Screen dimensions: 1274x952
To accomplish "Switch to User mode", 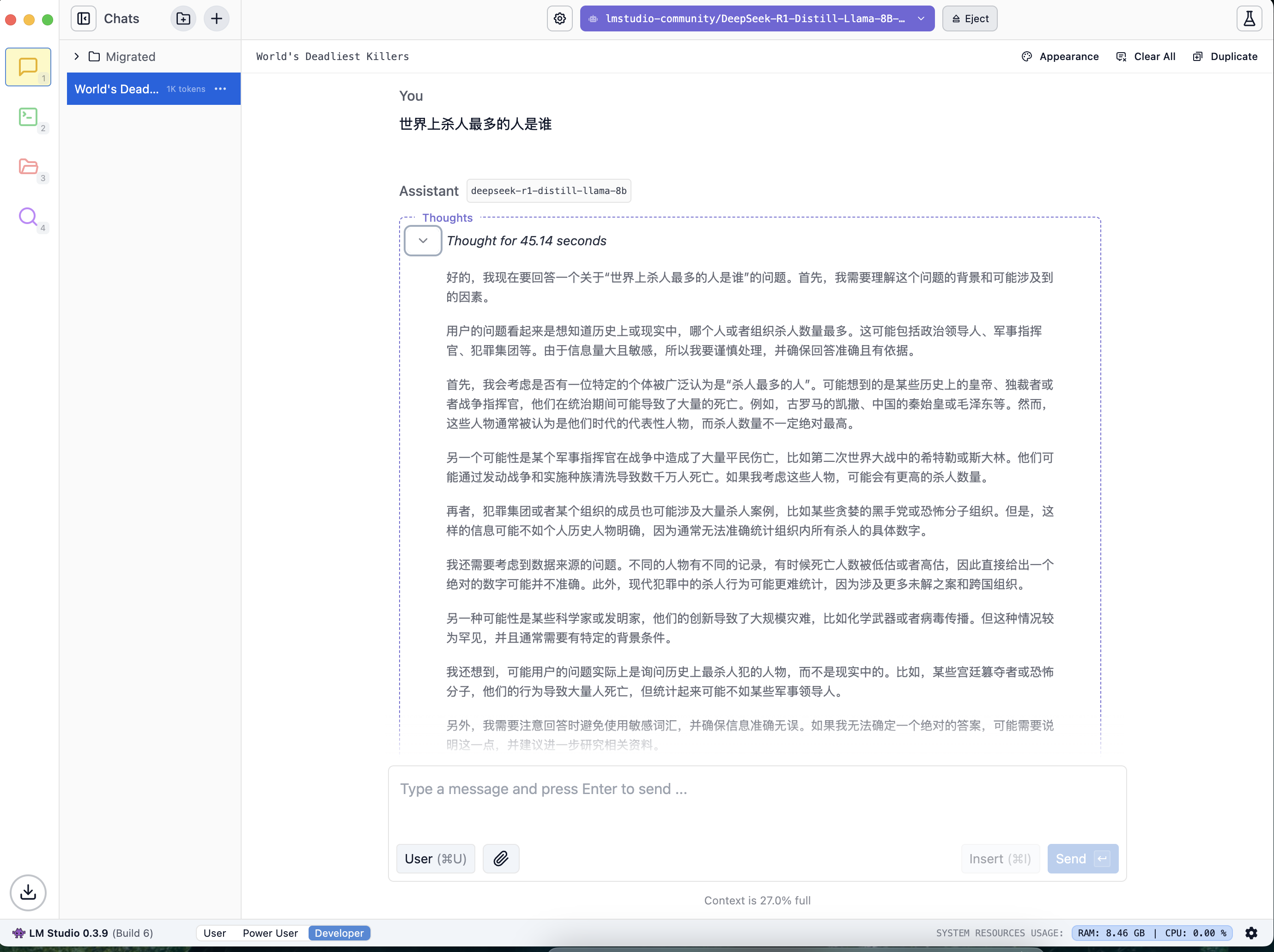I will (x=214, y=933).
